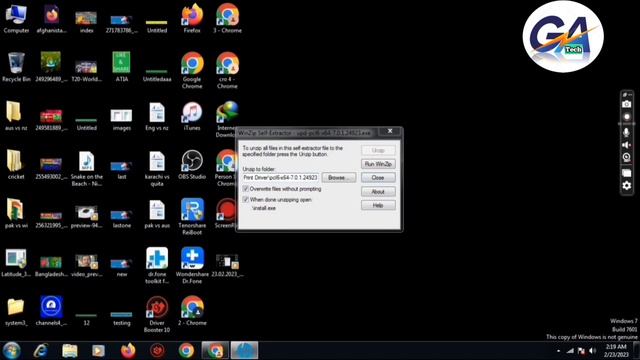Show hidden system tray icons
This screenshot has width=640, height=360.
tap(558, 351)
